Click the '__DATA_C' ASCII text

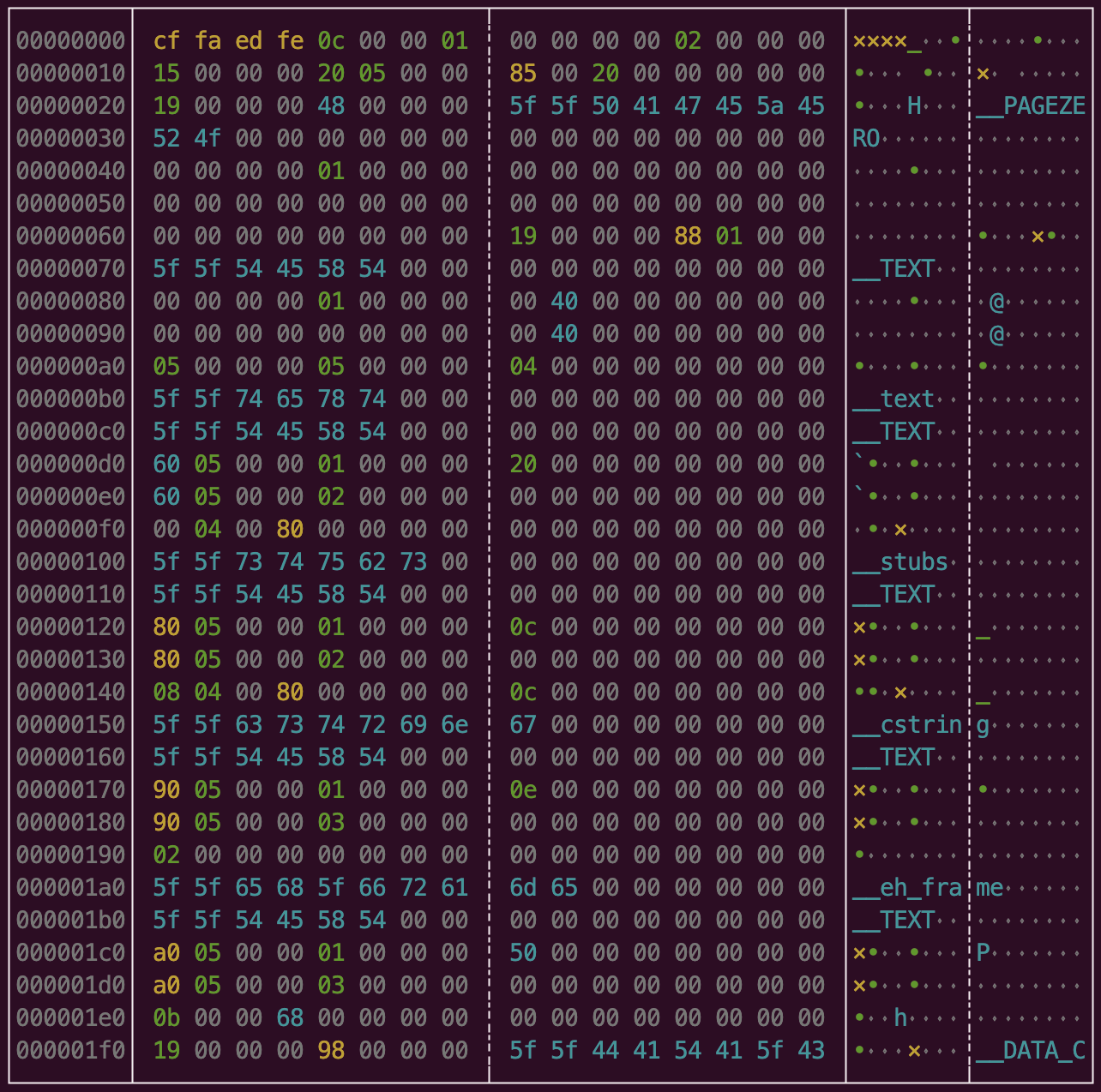click(x=1031, y=1051)
